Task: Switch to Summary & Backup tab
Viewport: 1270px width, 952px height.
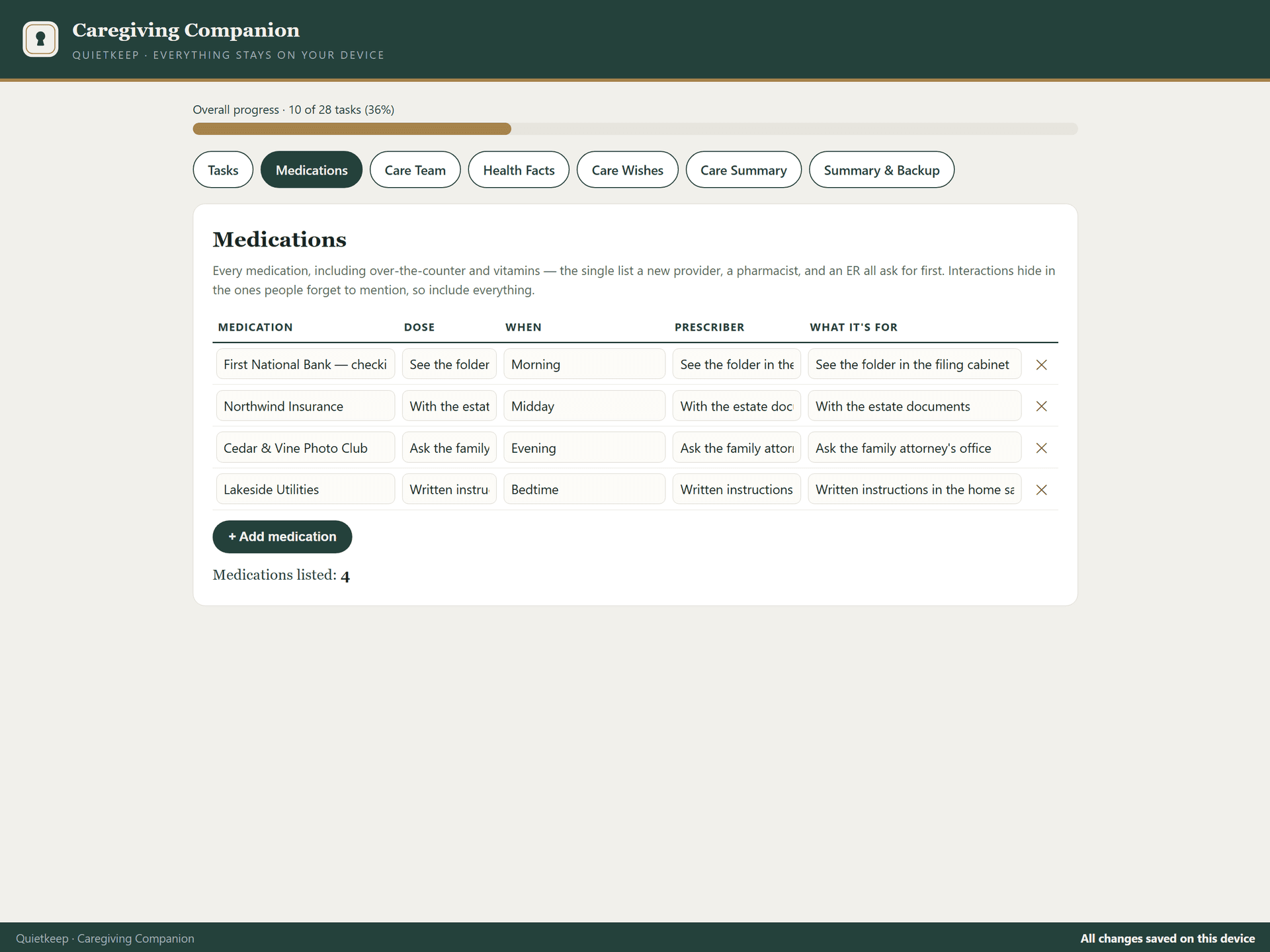Action: (x=882, y=170)
